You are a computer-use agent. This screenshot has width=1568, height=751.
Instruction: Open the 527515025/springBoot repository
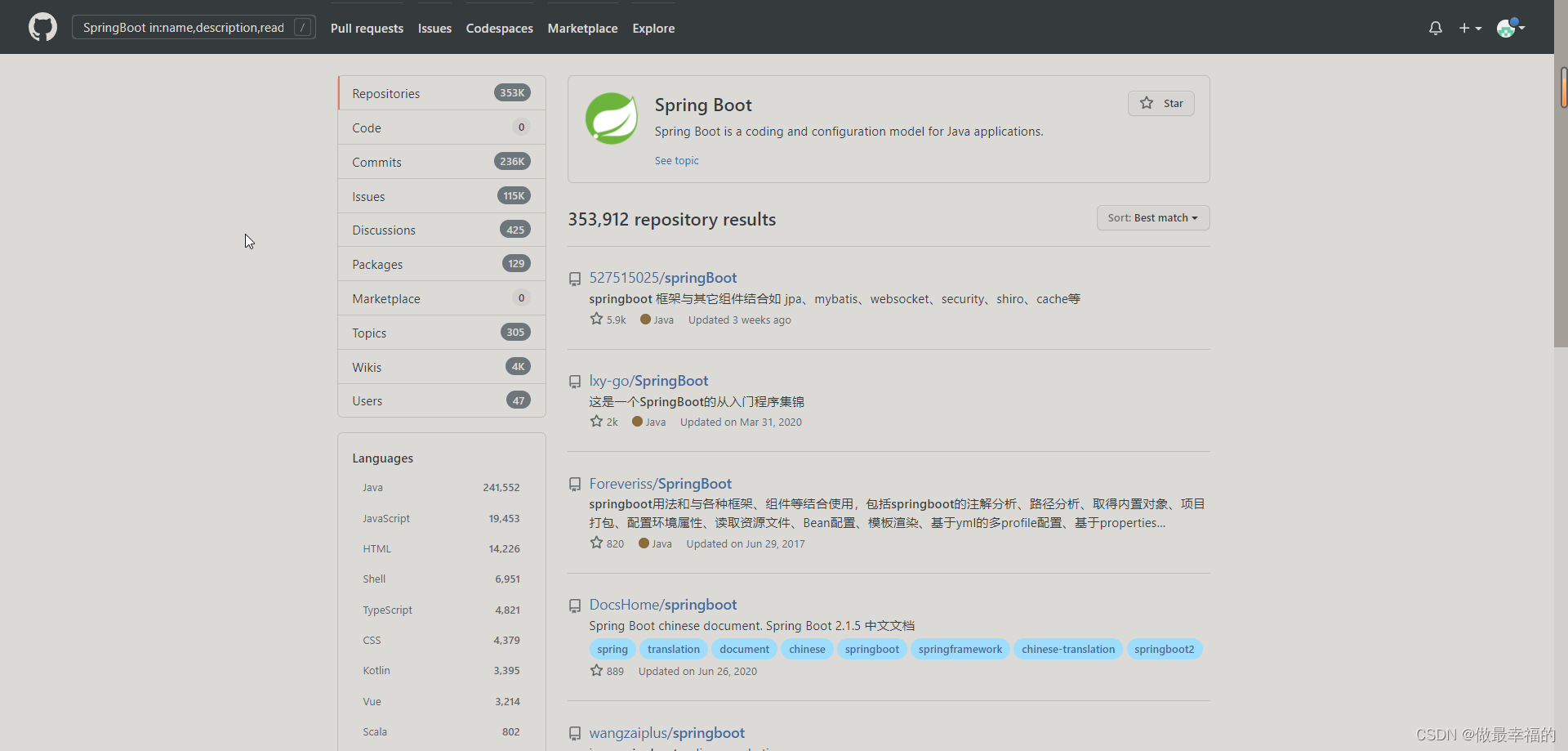pos(663,278)
